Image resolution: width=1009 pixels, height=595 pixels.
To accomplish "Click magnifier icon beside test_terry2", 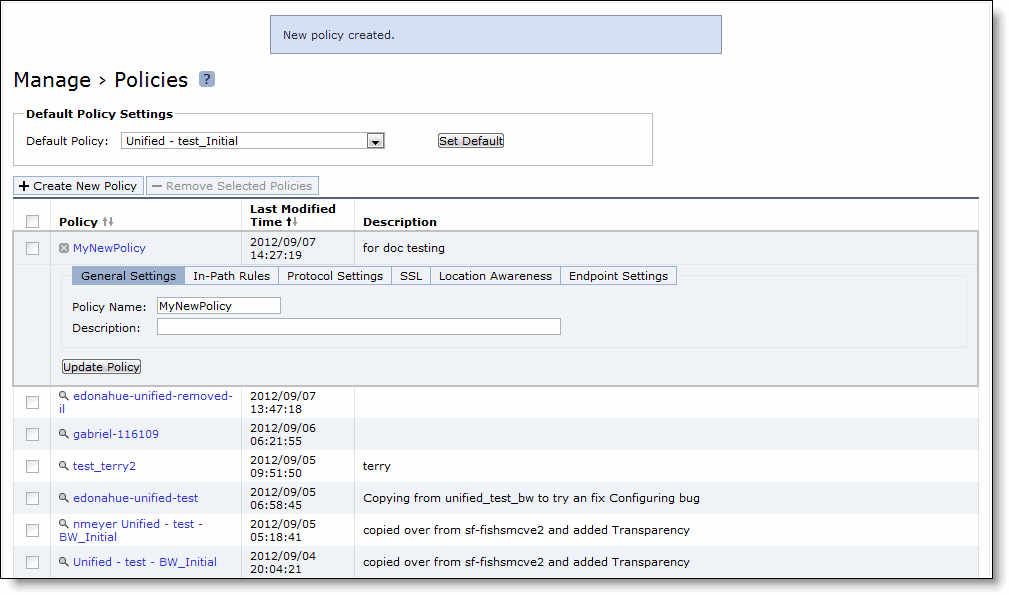I will point(64,466).
